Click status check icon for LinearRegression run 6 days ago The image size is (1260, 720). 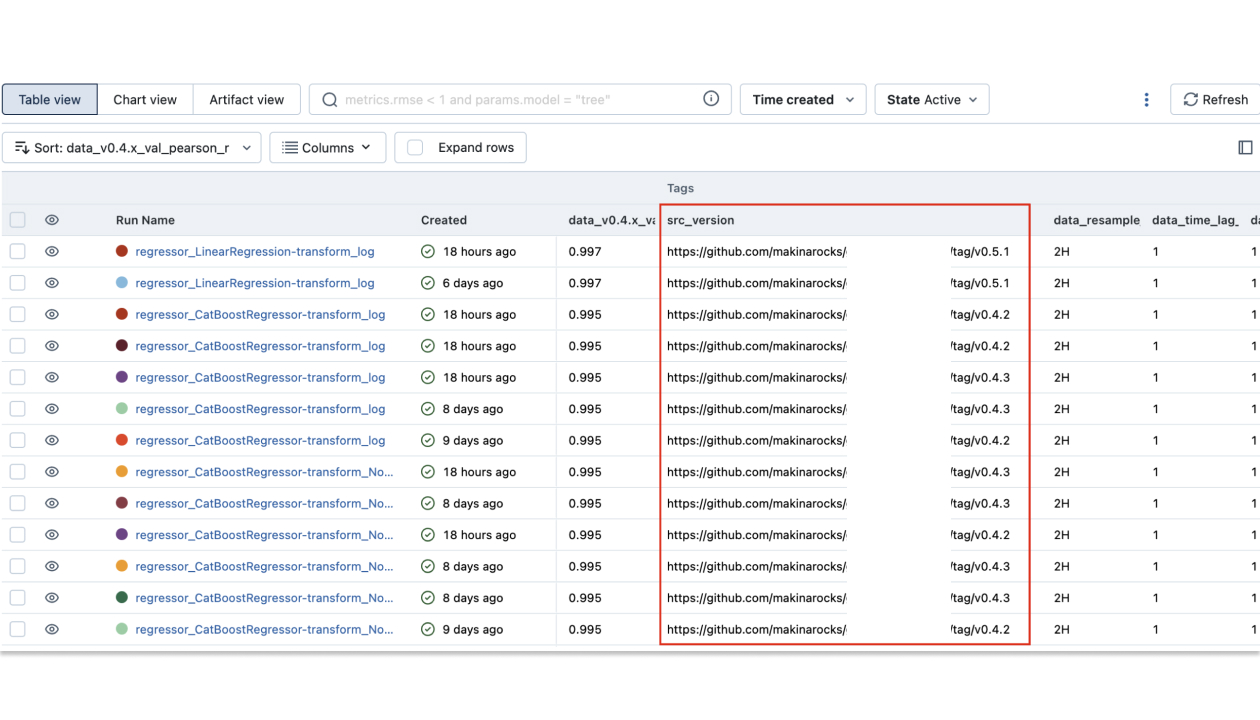coord(428,283)
